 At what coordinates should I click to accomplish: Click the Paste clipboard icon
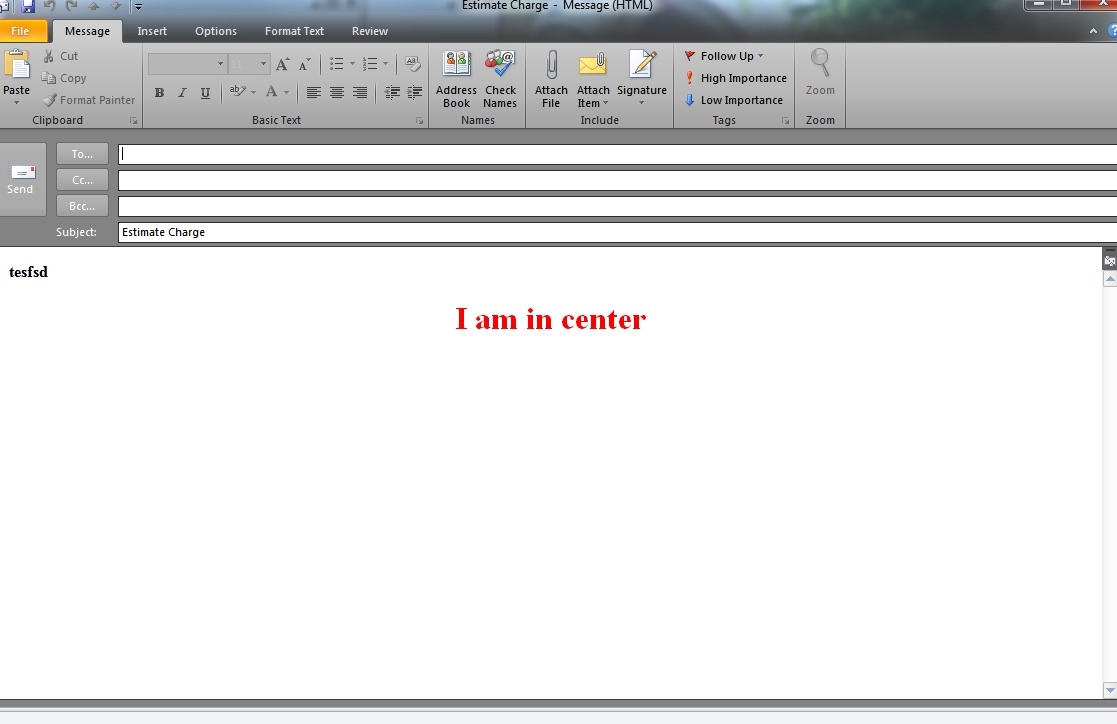16,65
